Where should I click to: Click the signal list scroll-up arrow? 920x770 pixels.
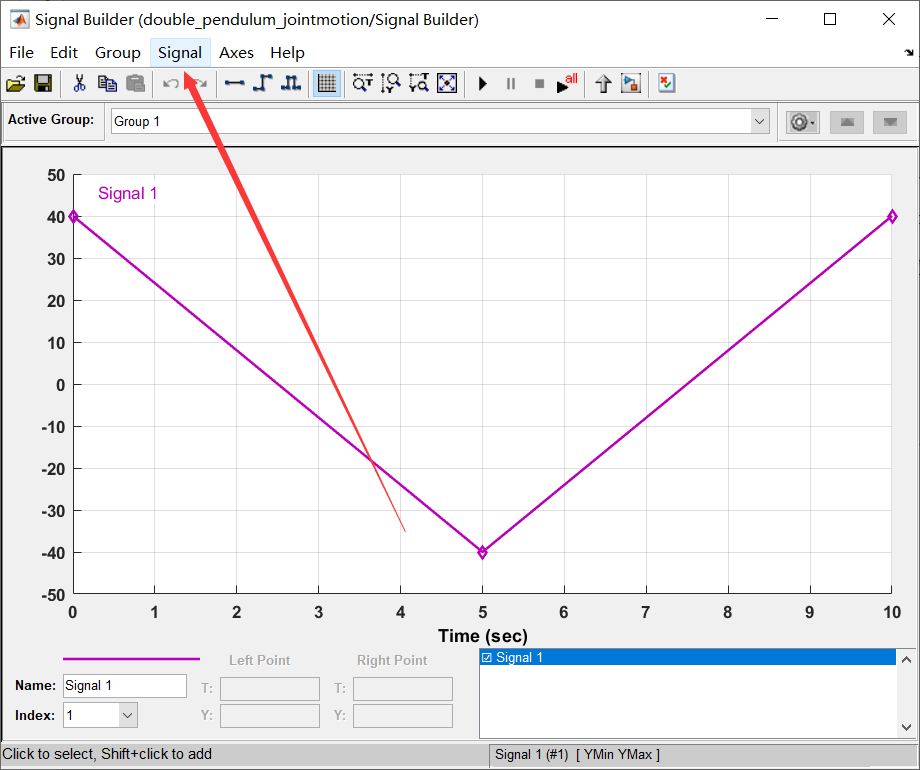pos(907,660)
